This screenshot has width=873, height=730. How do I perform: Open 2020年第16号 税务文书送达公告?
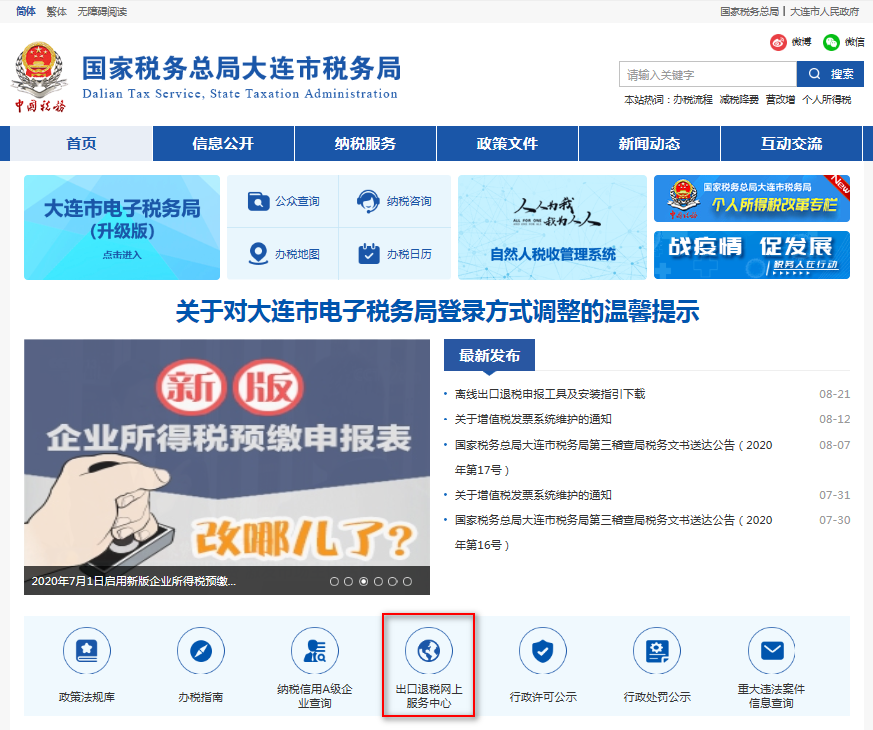pos(614,532)
